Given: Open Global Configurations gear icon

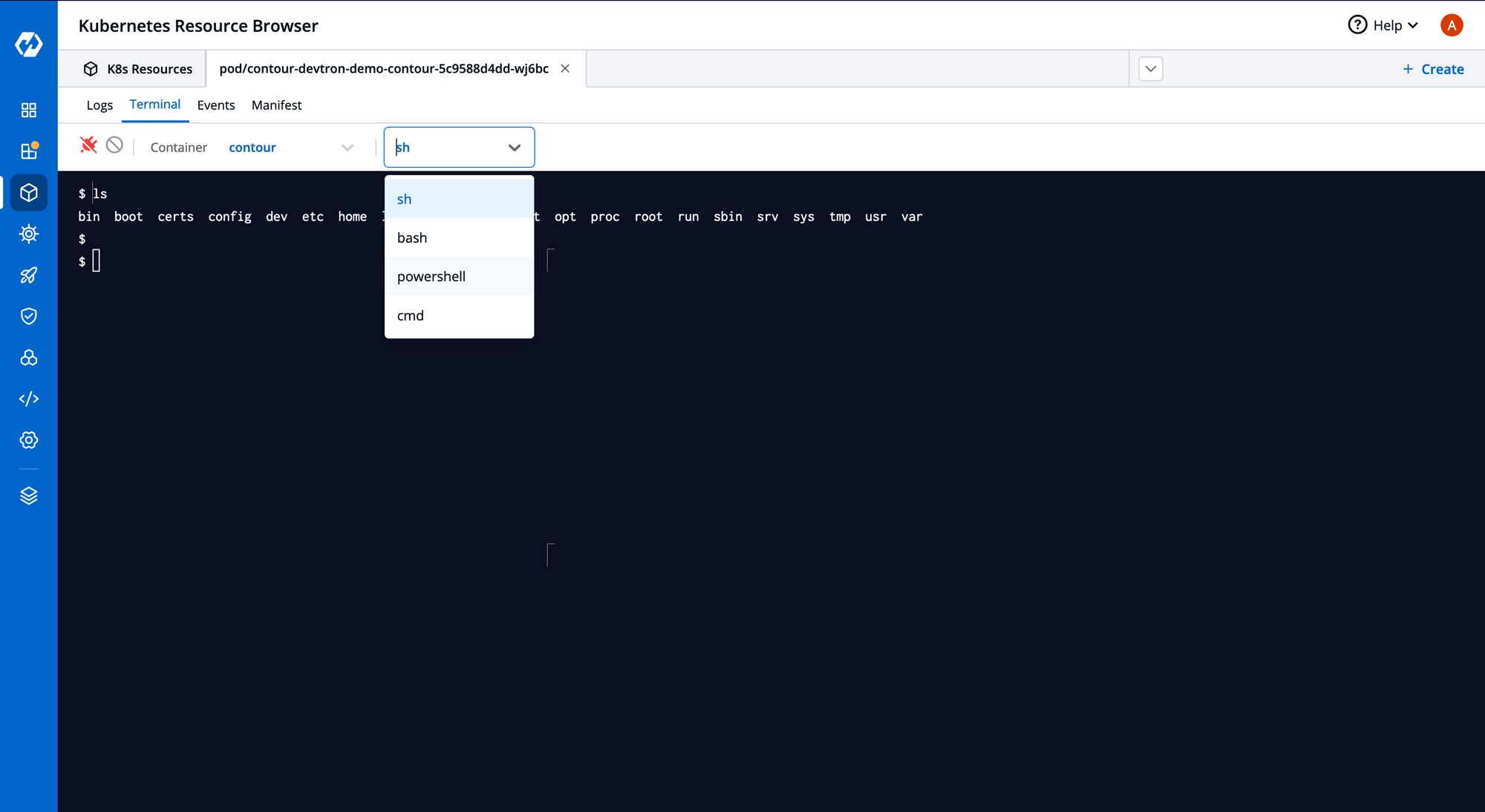Looking at the screenshot, I should (28, 440).
